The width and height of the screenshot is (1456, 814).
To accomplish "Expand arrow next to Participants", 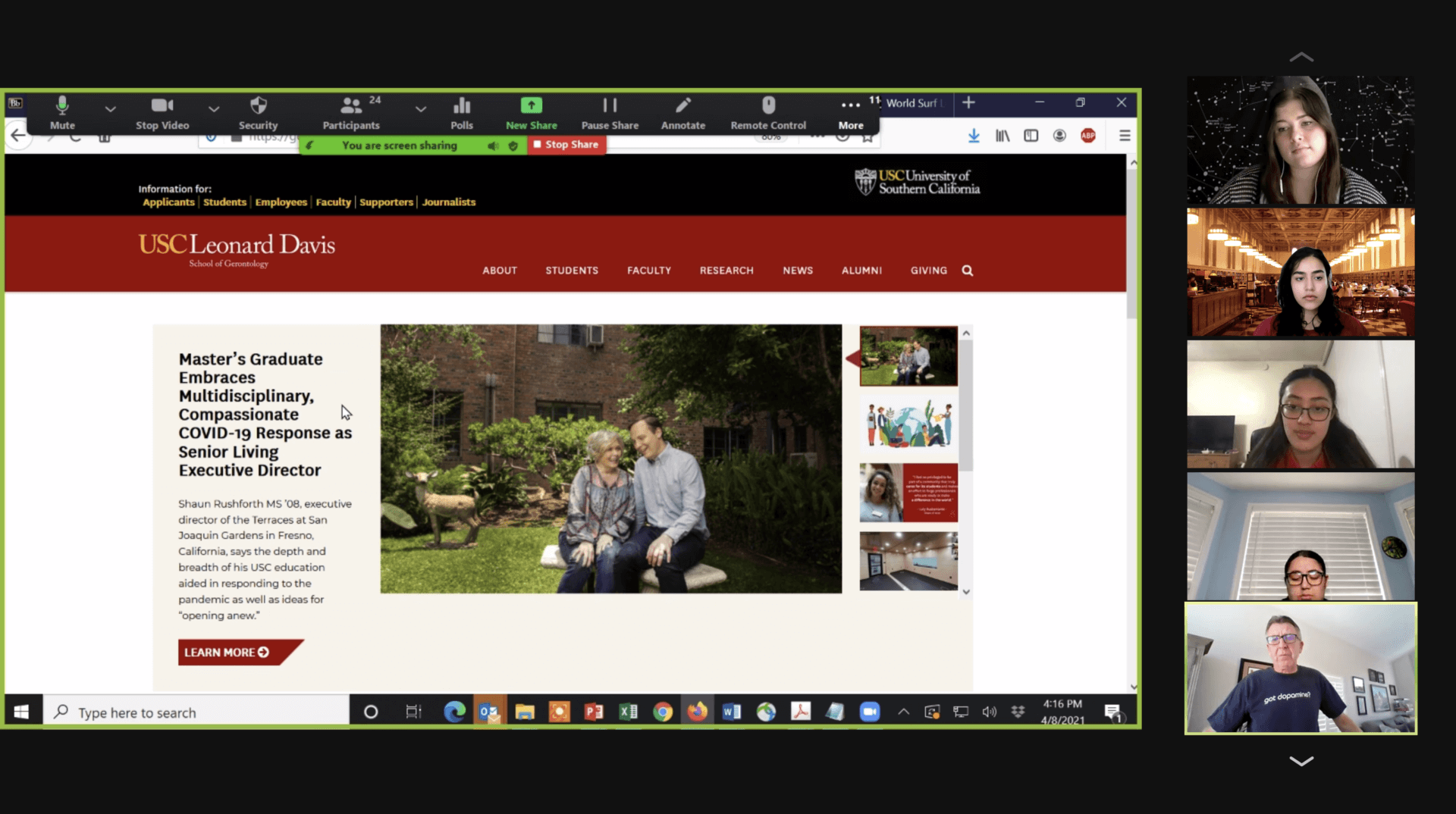I will click(x=421, y=109).
